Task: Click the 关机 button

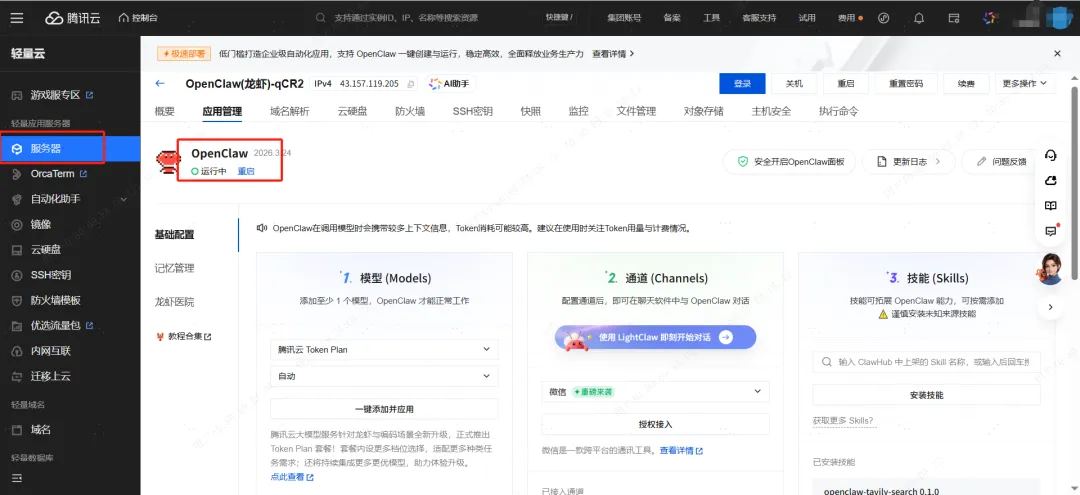Action: [x=794, y=83]
